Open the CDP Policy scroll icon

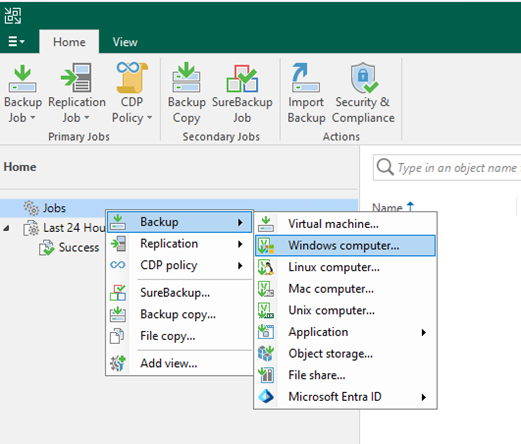click(132, 77)
